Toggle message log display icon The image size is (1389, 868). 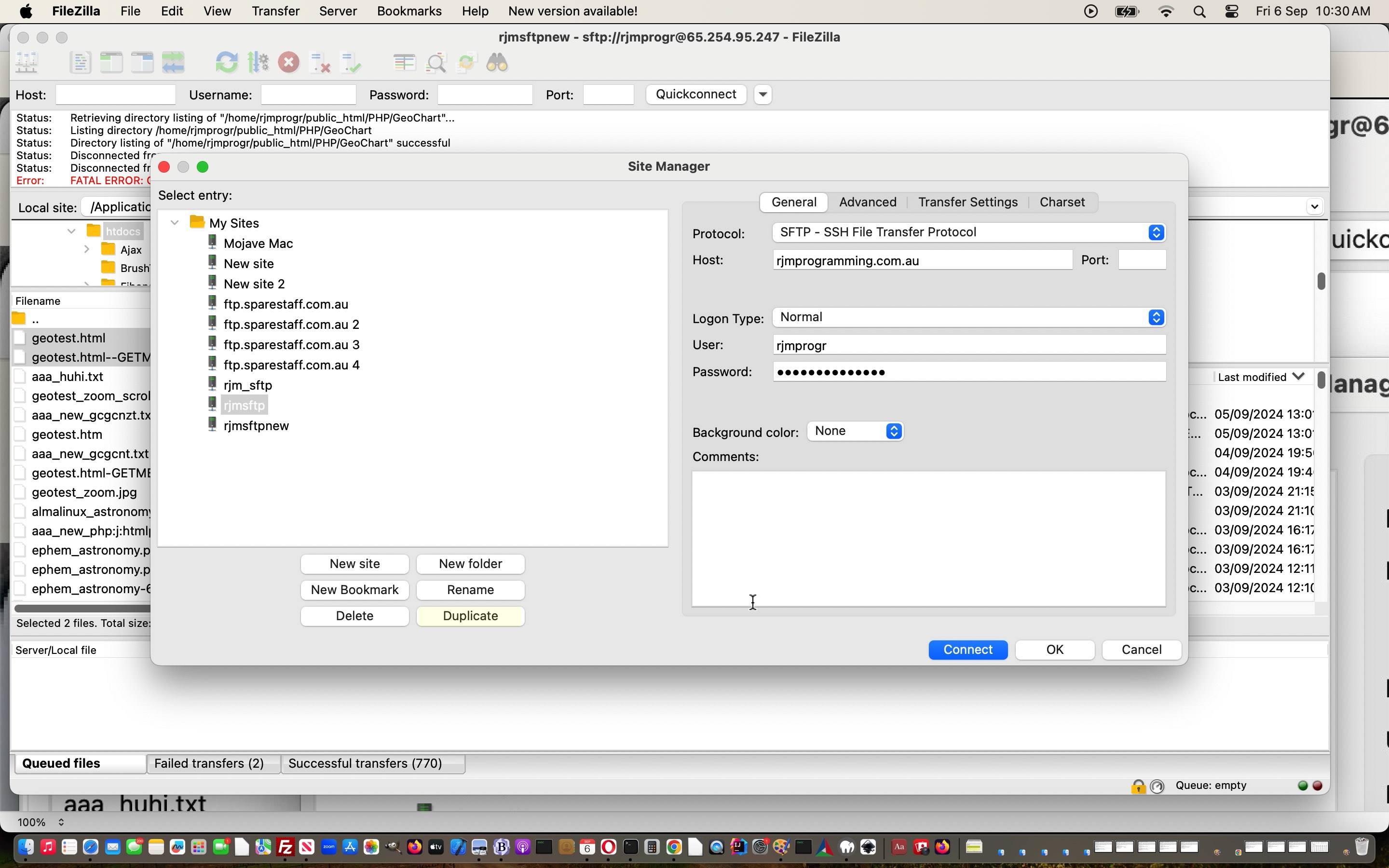coord(81,63)
